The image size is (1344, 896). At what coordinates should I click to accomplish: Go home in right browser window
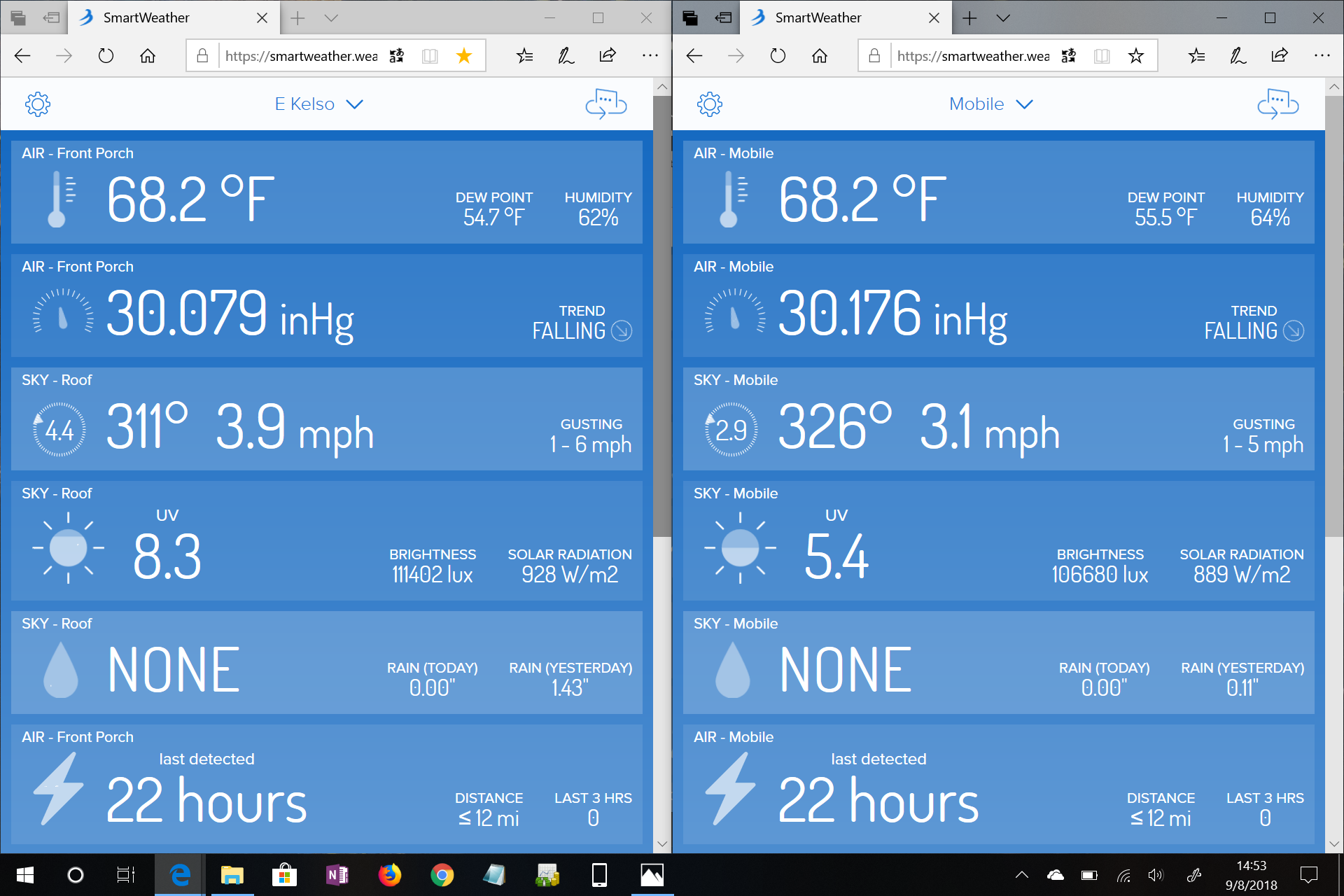[x=820, y=56]
